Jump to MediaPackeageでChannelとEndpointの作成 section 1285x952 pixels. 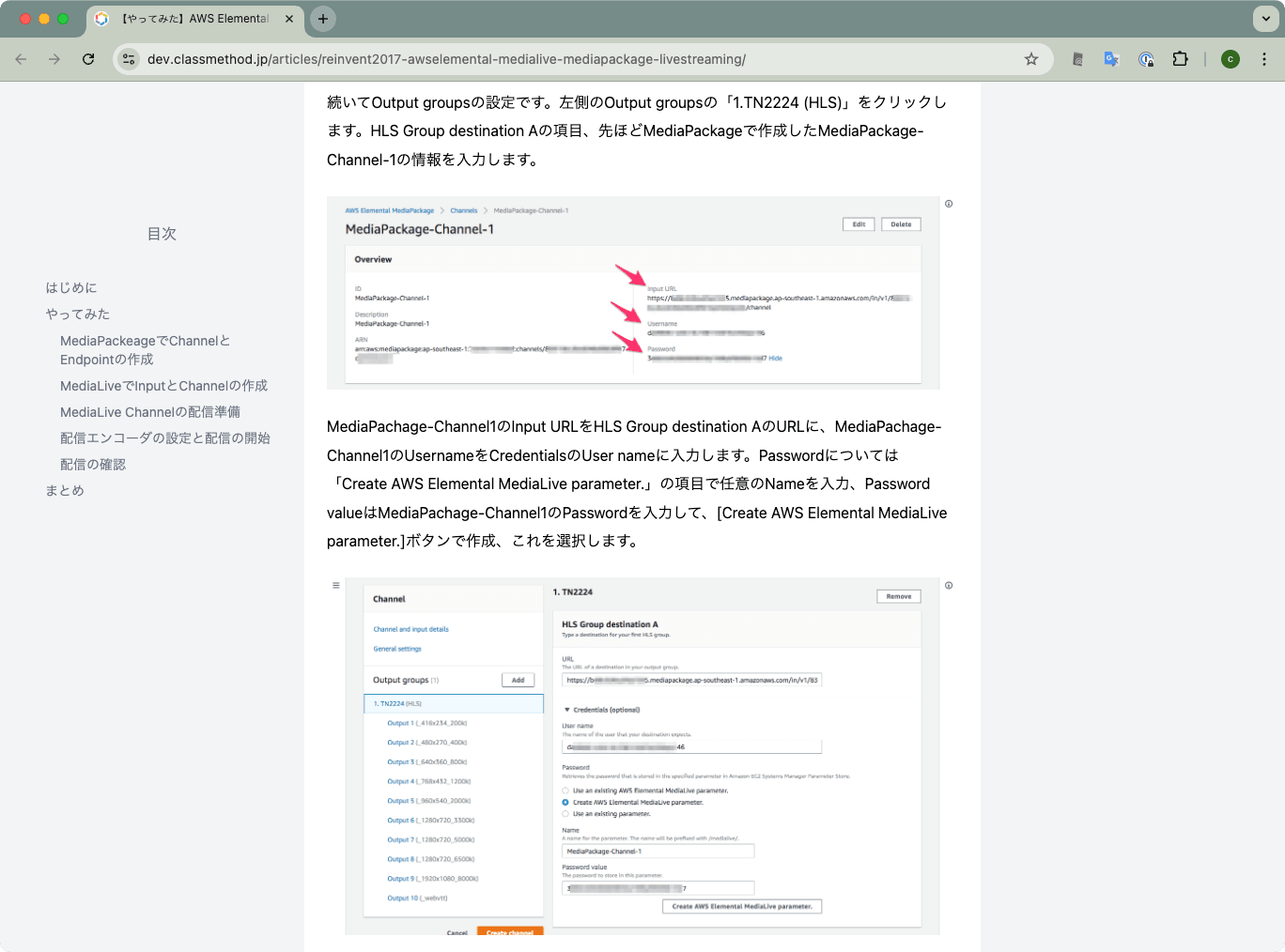tap(146, 350)
